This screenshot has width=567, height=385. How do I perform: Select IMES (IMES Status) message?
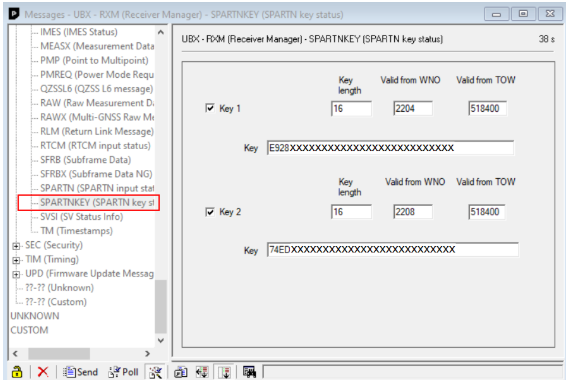(79, 32)
